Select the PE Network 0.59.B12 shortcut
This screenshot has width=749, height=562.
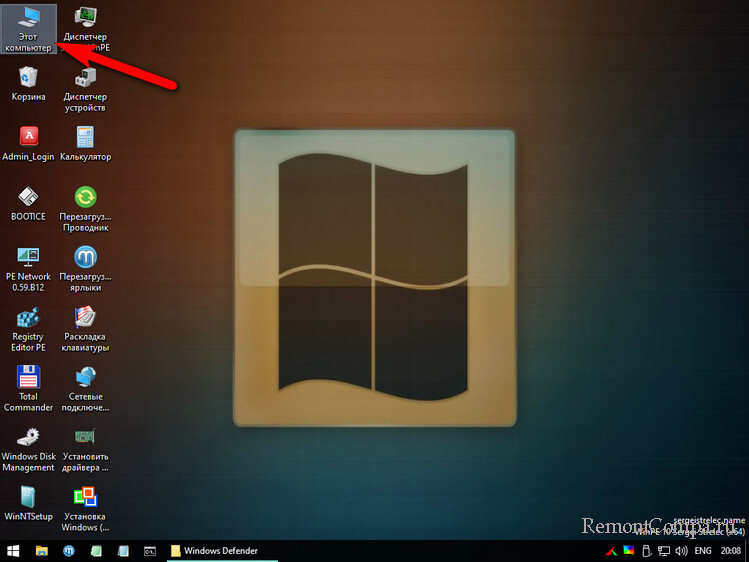(x=28, y=269)
